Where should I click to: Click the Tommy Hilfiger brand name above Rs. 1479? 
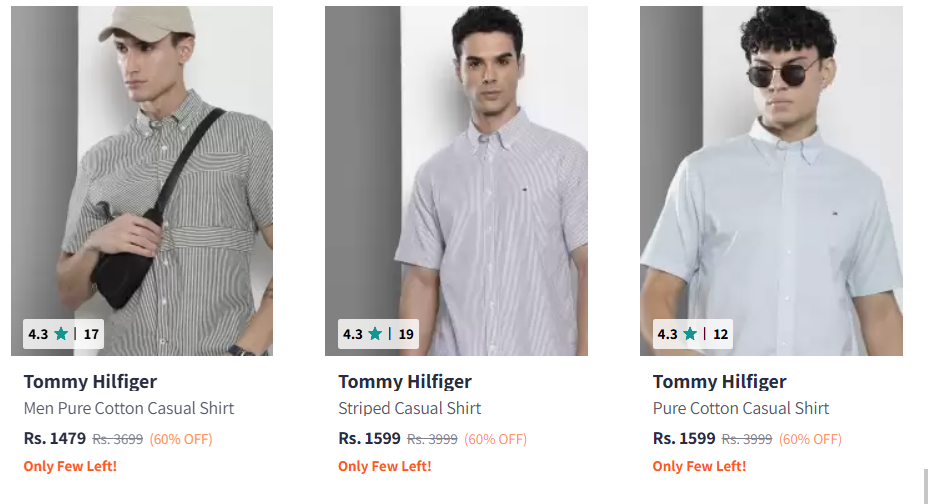90,381
